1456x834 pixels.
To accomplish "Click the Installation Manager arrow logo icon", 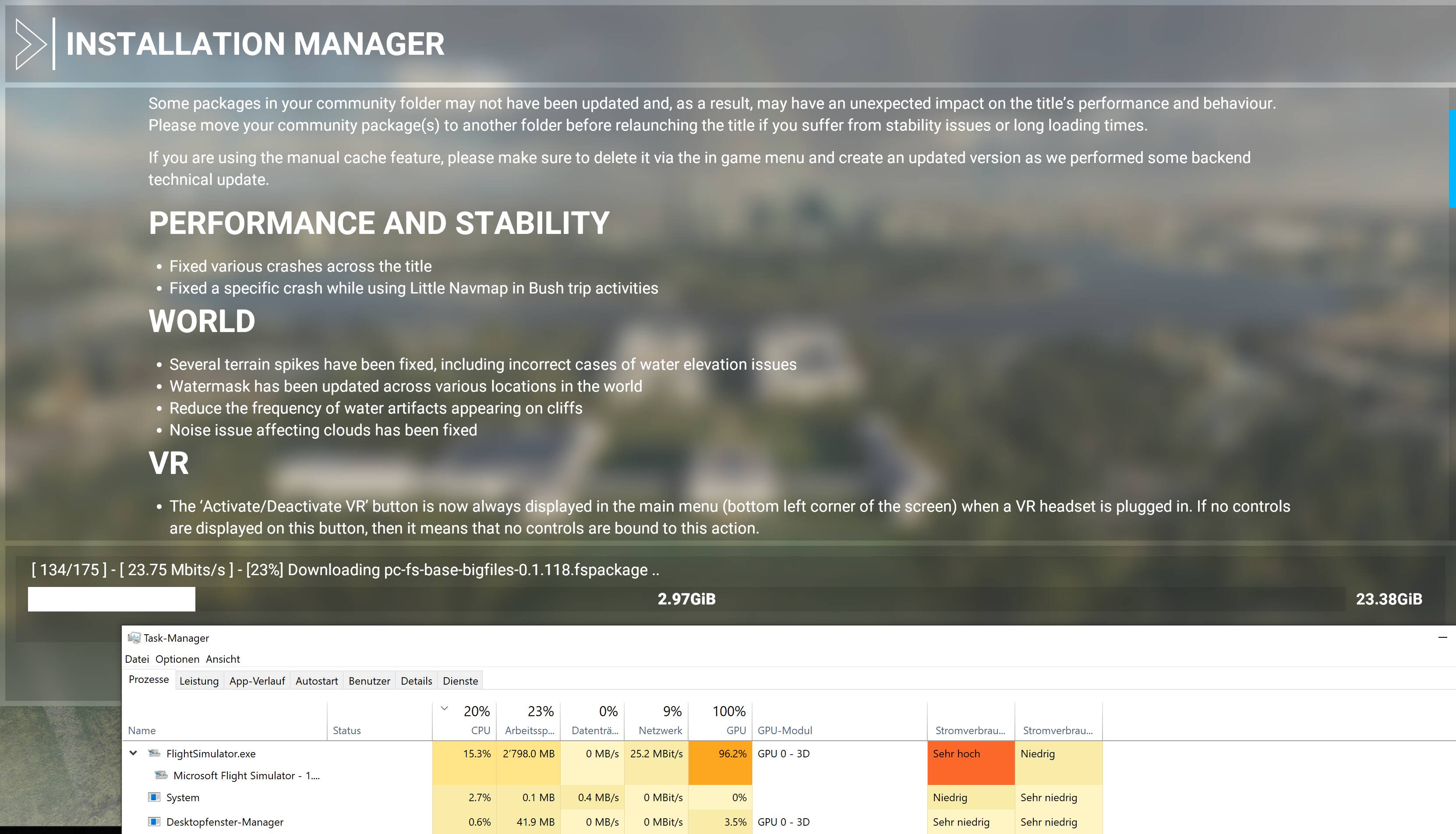I will 30,44.
